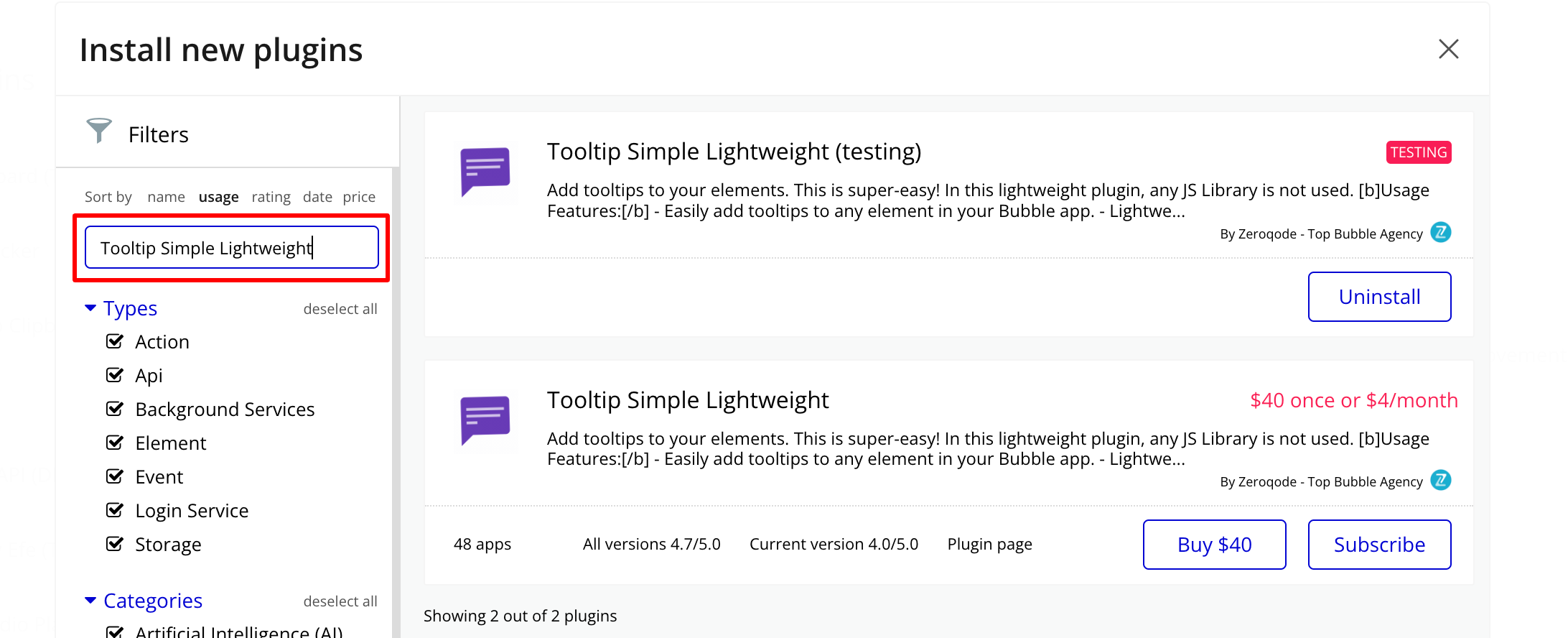This screenshot has width=1568, height=638.
Task: Close the Install new plugins dialog
Action: pos(1448,50)
